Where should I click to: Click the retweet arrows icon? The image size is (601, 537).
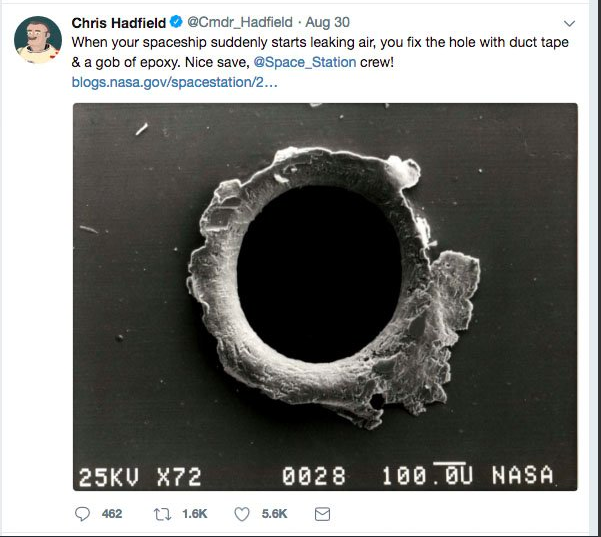(162, 514)
